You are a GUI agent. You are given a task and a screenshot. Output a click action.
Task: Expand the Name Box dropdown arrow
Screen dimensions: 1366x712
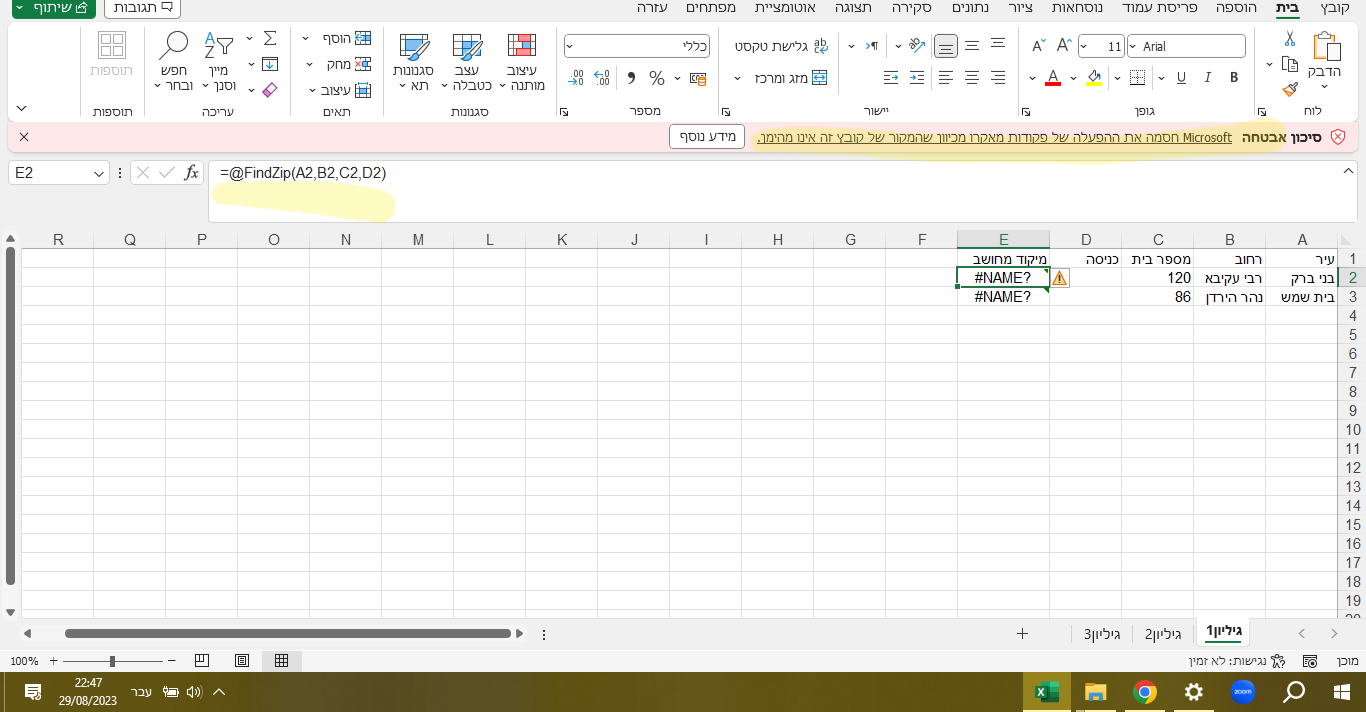pyautogui.click(x=99, y=173)
